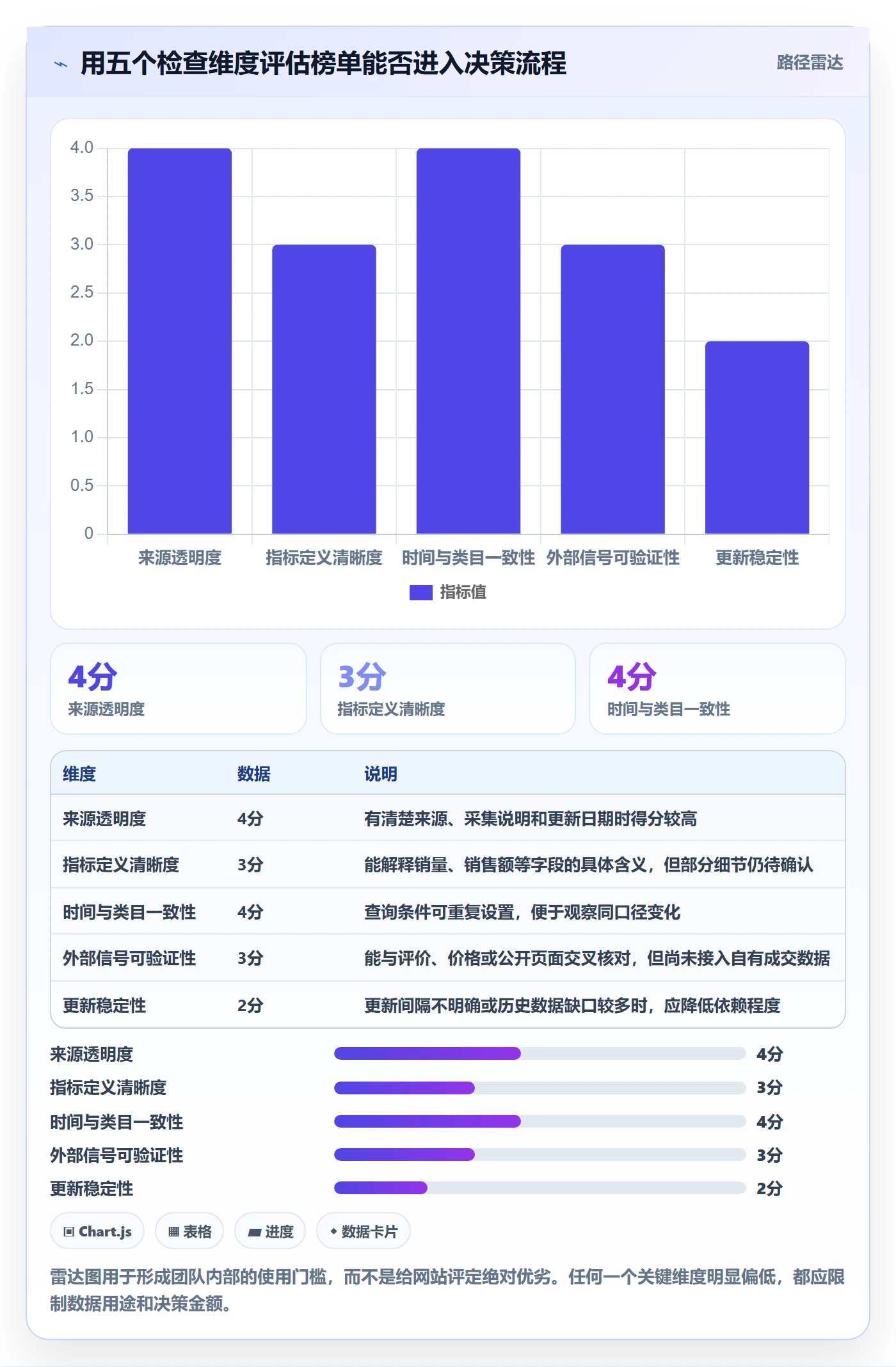
Task: Click the 表格 tag chip
Action: [x=189, y=1231]
